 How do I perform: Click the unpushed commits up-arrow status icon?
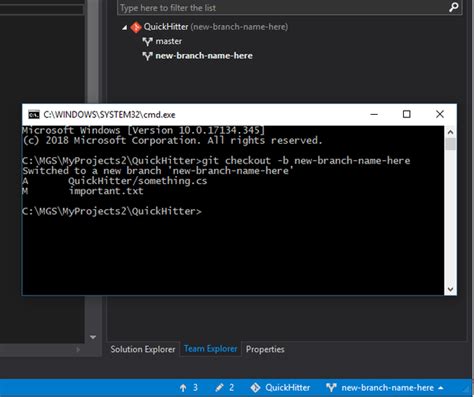point(183,388)
